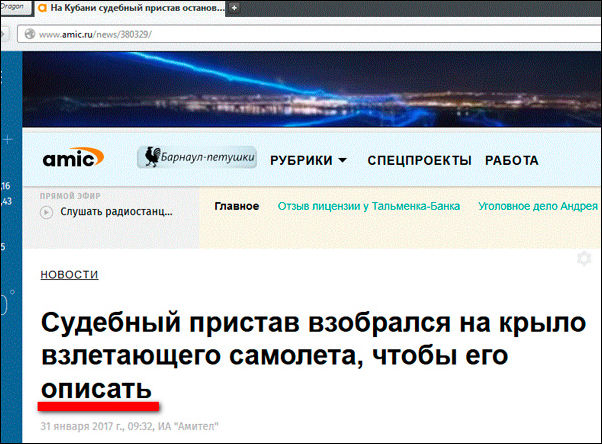Click the НОВОСТИ breadcrumb link
602x444 pixels.
pos(69,274)
